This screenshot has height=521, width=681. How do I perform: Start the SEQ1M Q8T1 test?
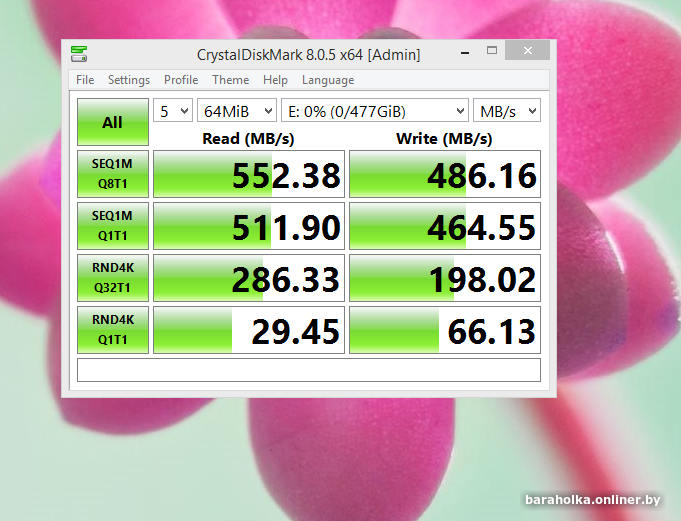[113, 174]
